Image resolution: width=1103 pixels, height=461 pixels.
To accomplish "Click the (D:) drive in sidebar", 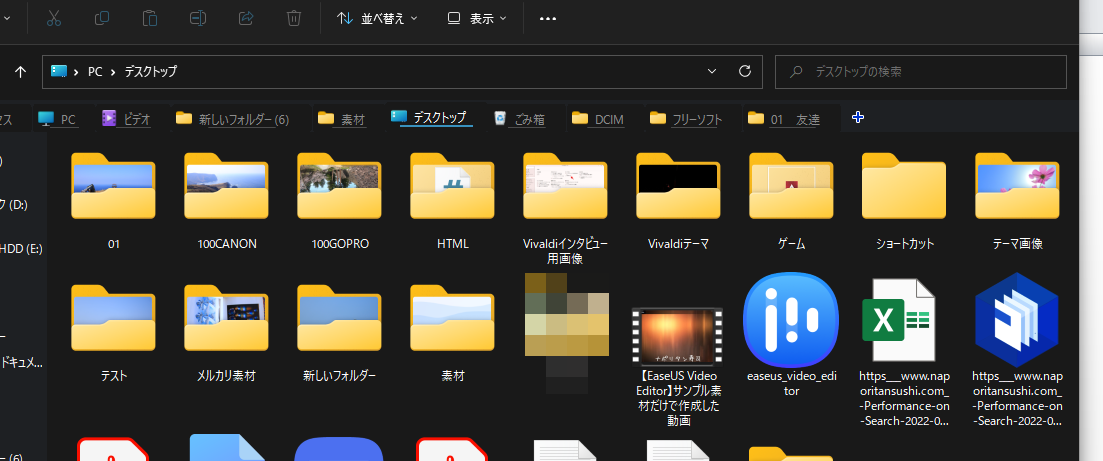I will point(14,205).
